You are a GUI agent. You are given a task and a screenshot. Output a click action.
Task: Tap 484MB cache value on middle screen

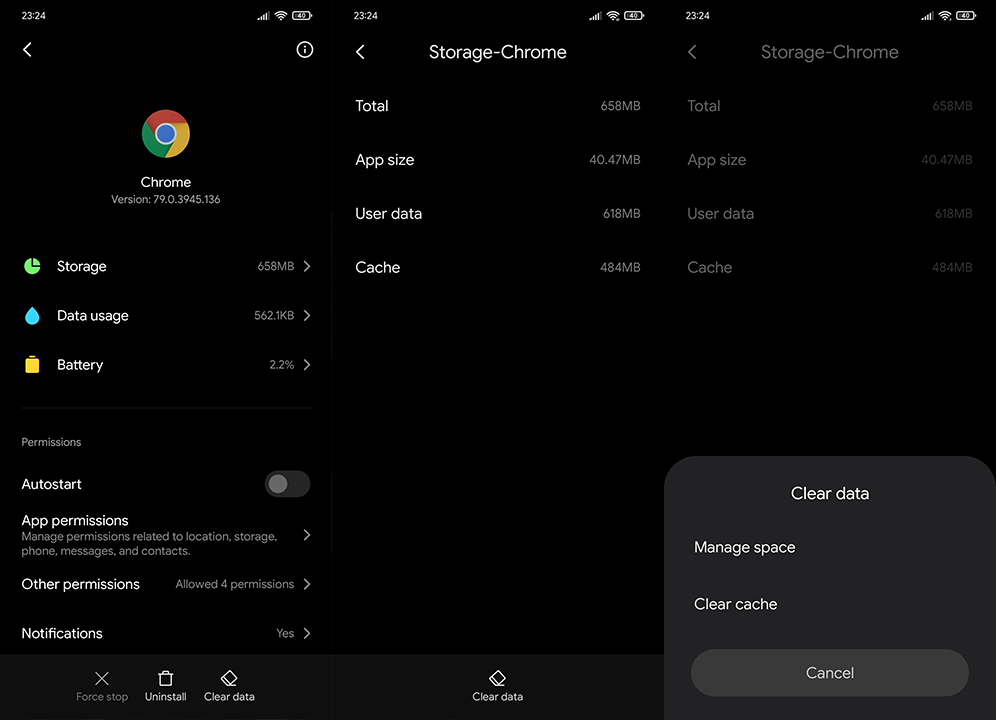[620, 268]
